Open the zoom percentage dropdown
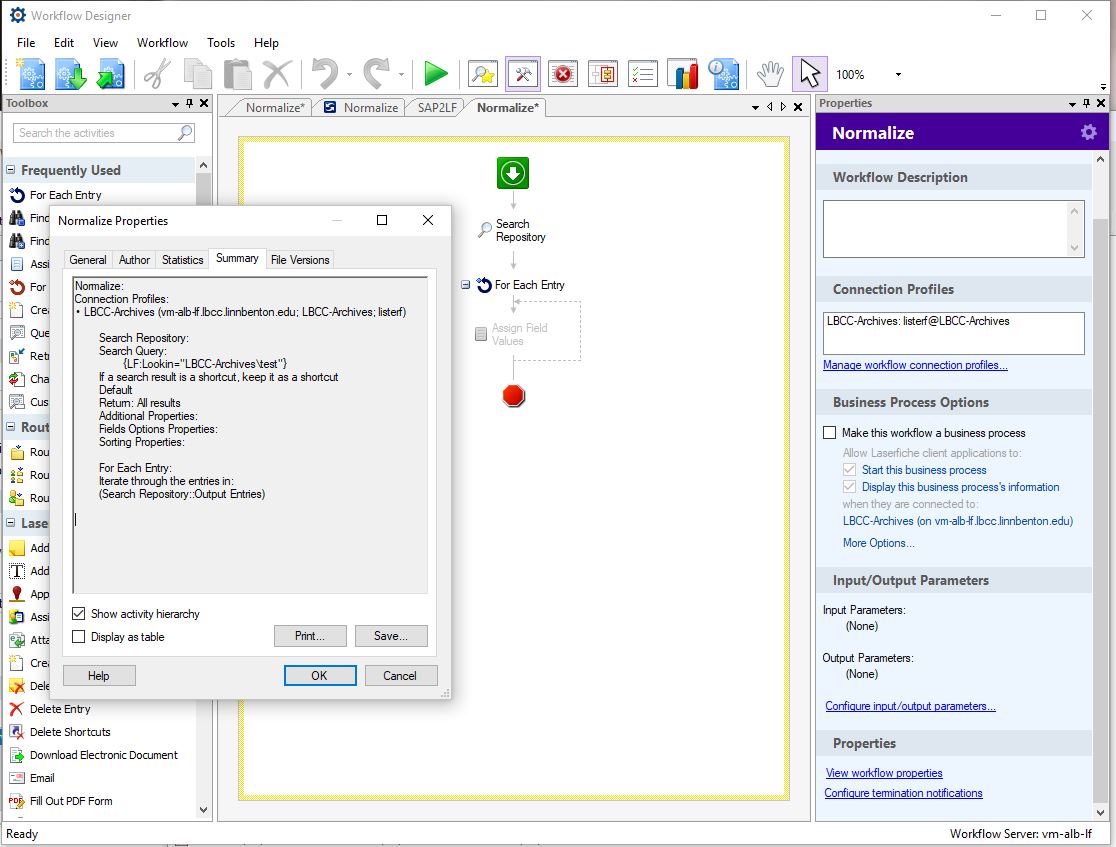 tap(897, 75)
